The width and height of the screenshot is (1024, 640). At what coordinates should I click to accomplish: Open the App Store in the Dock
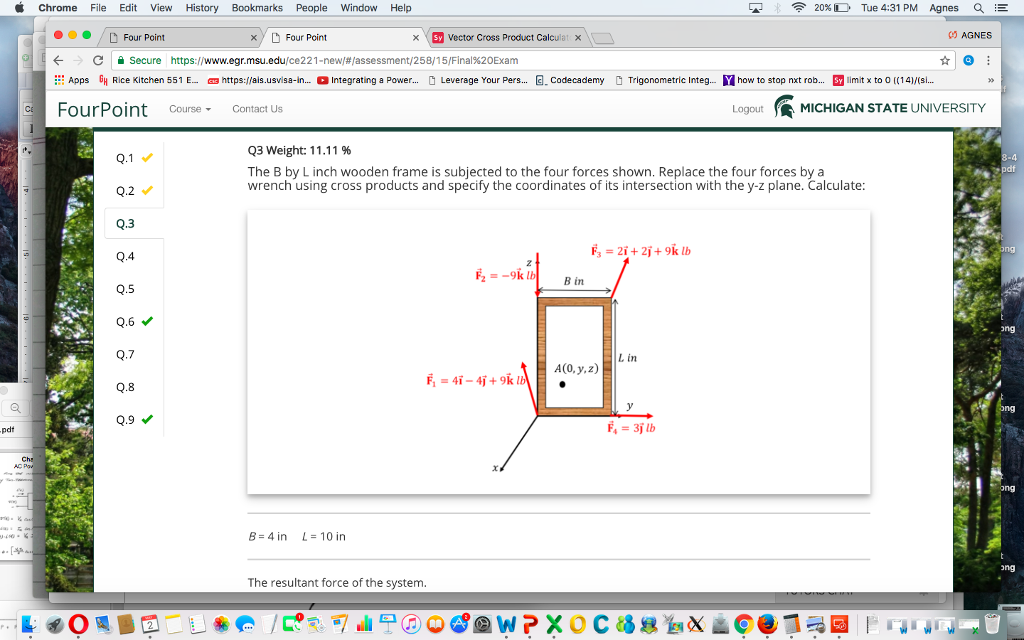pyautogui.click(x=459, y=624)
